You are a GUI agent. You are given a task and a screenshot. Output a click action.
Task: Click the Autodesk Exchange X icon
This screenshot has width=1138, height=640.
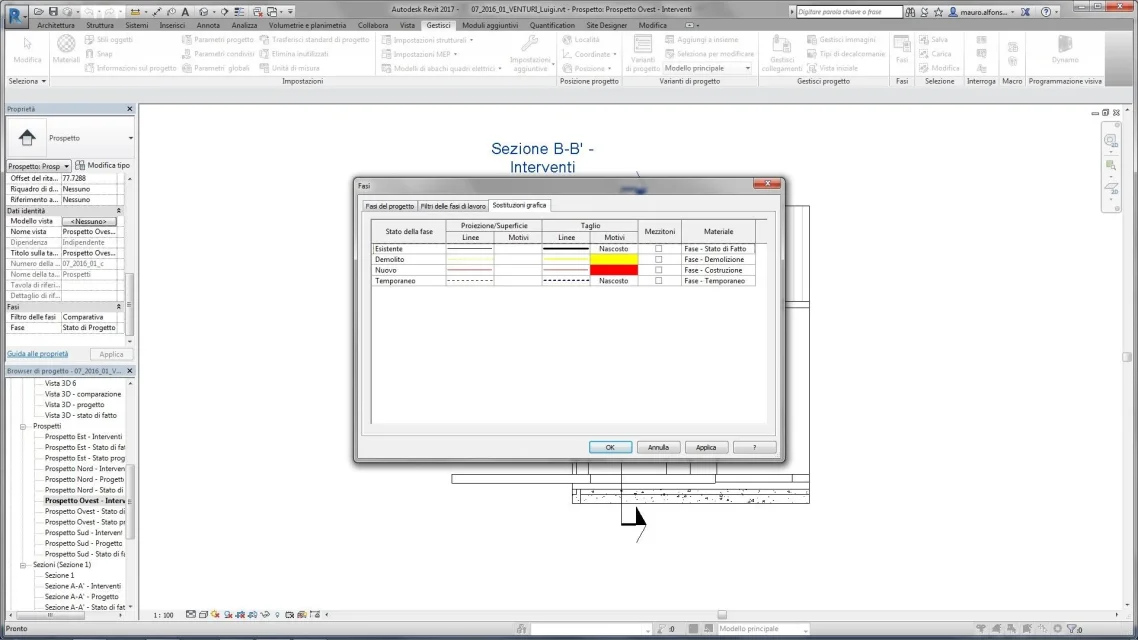[x=1025, y=12]
